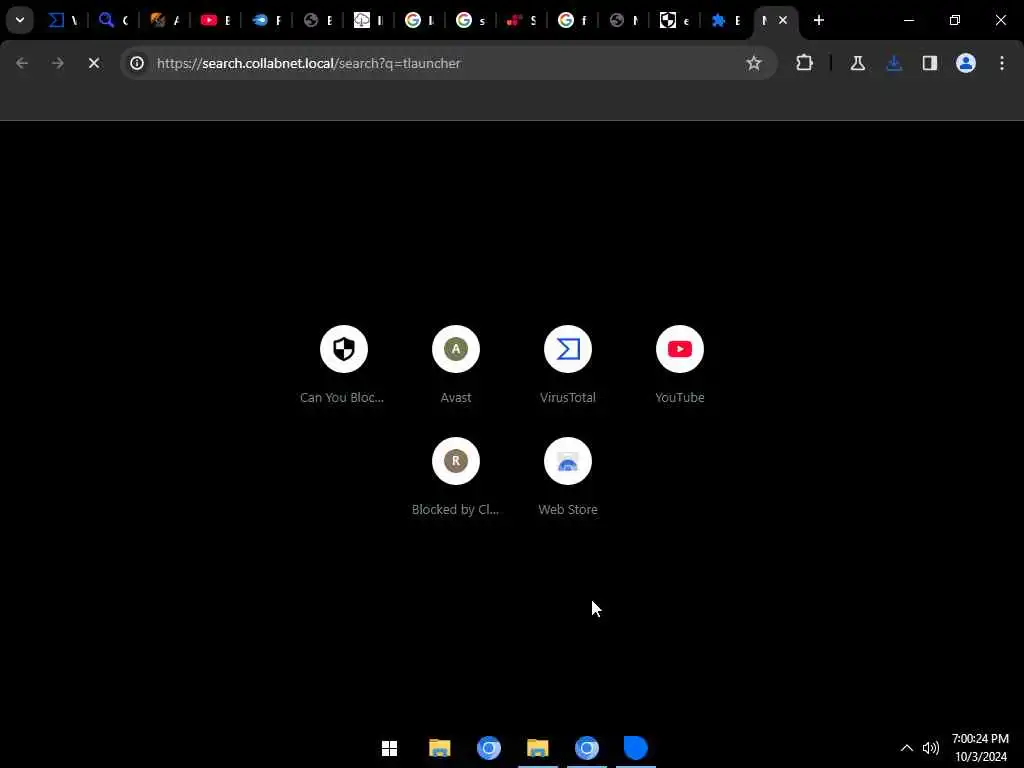Open the tab search dropdown arrow

[20, 20]
